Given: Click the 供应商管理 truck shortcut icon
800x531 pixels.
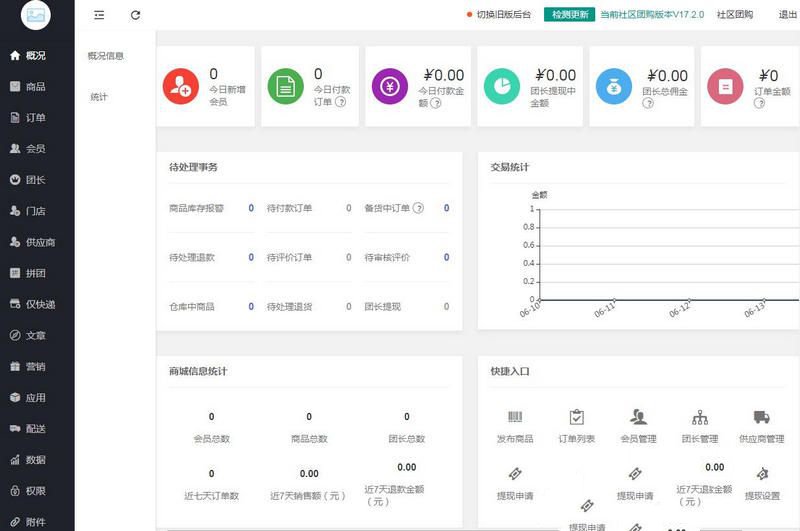Looking at the screenshot, I should (x=762, y=417).
